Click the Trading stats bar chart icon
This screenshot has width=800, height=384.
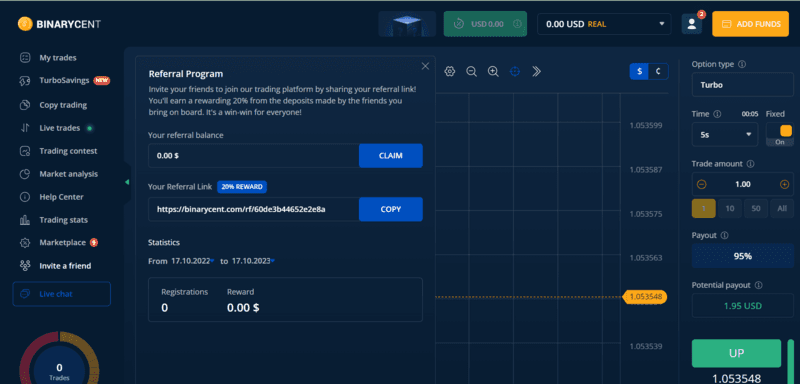point(25,220)
